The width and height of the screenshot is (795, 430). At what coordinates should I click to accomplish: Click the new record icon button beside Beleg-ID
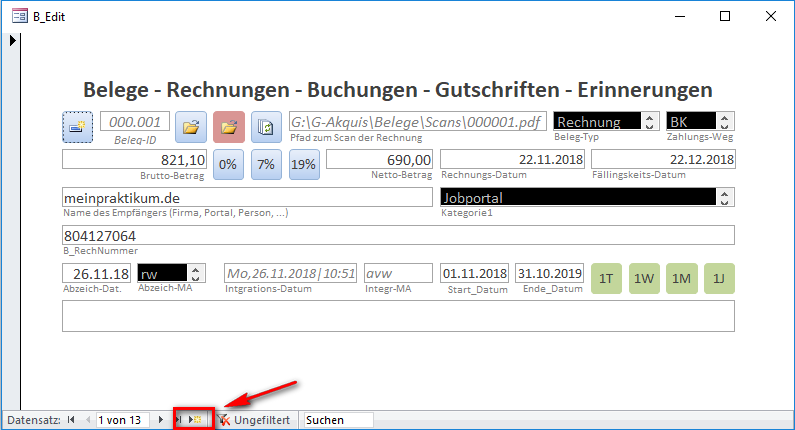coord(77,127)
